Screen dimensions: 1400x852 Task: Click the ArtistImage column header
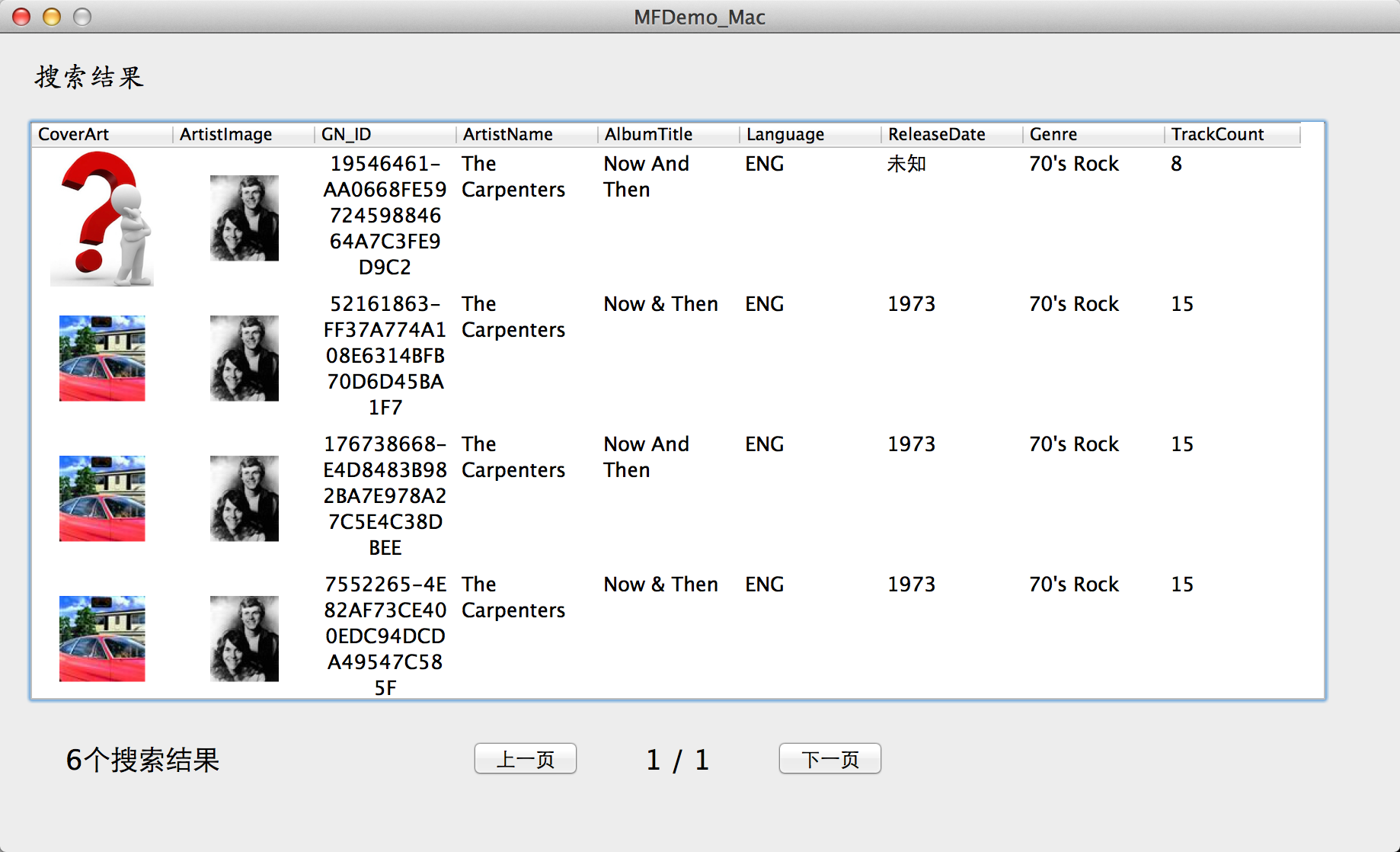point(244,134)
